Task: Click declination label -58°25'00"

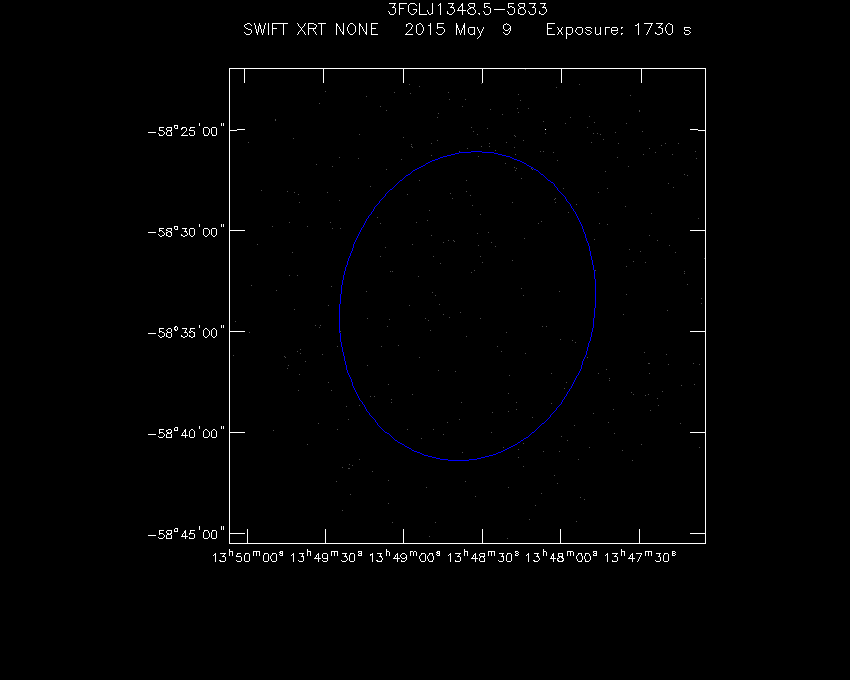Action: pyautogui.click(x=186, y=131)
